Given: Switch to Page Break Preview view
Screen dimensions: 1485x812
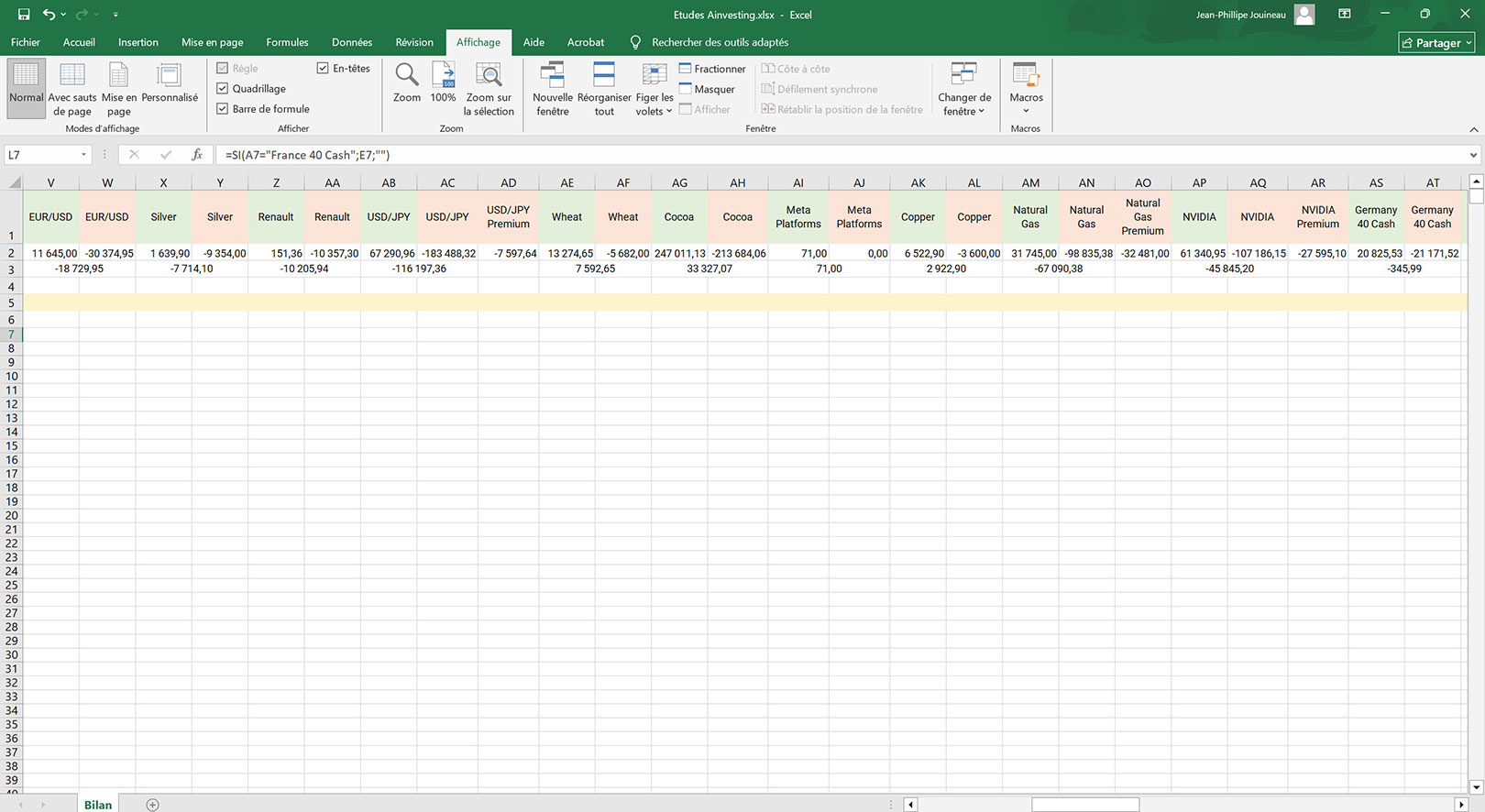Looking at the screenshot, I should pyautogui.click(x=71, y=89).
